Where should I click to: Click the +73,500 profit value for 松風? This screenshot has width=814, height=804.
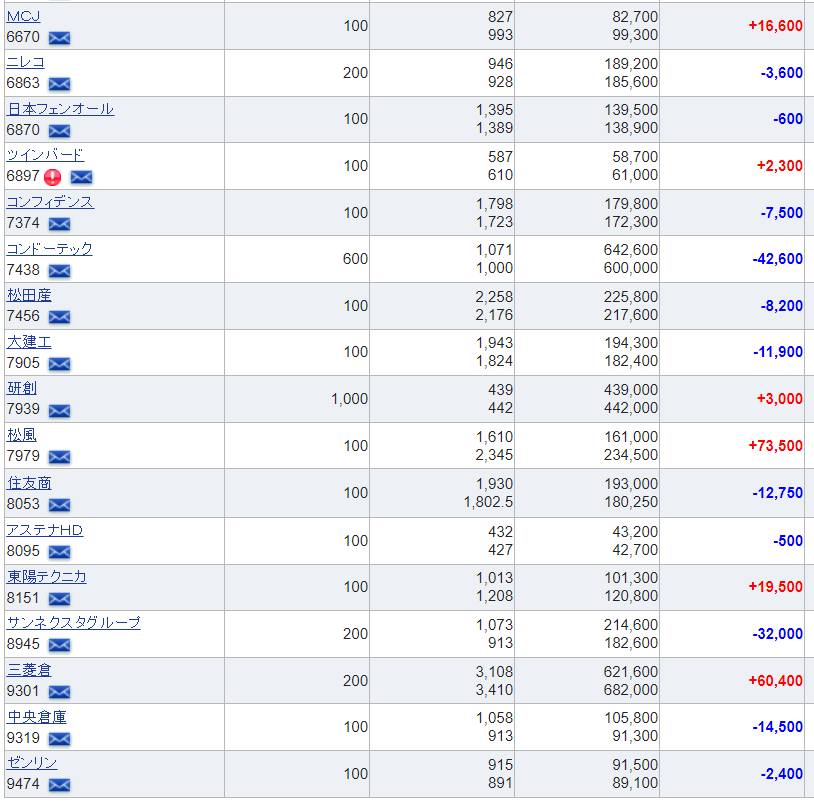(x=775, y=445)
